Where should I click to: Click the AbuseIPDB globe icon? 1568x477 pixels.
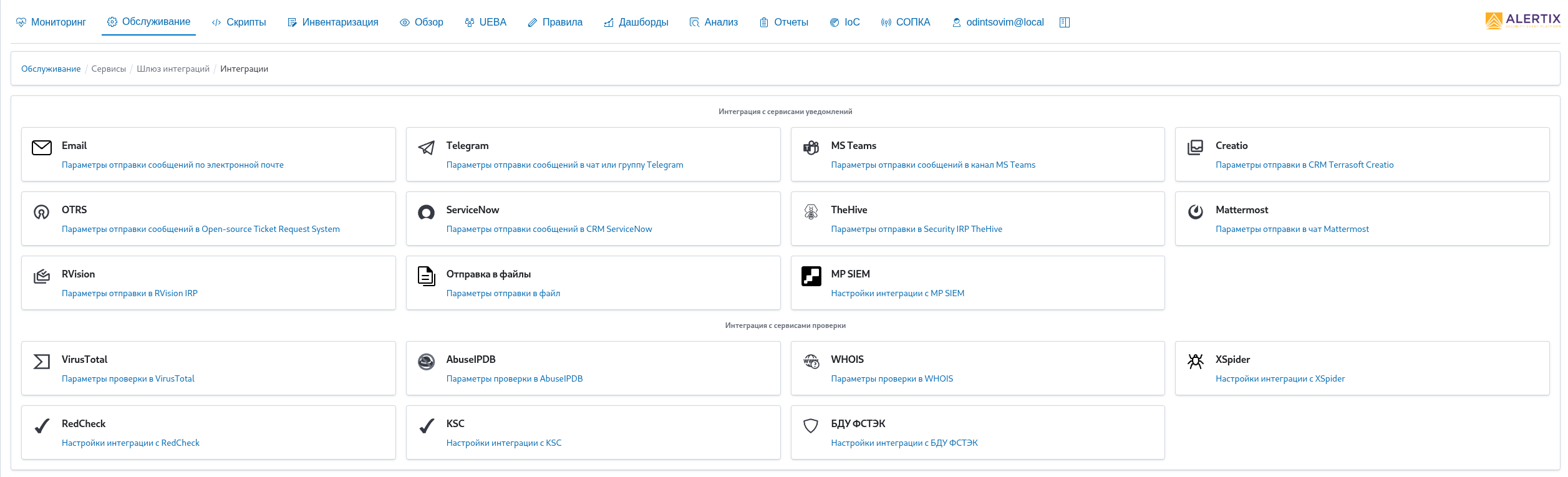point(426,362)
